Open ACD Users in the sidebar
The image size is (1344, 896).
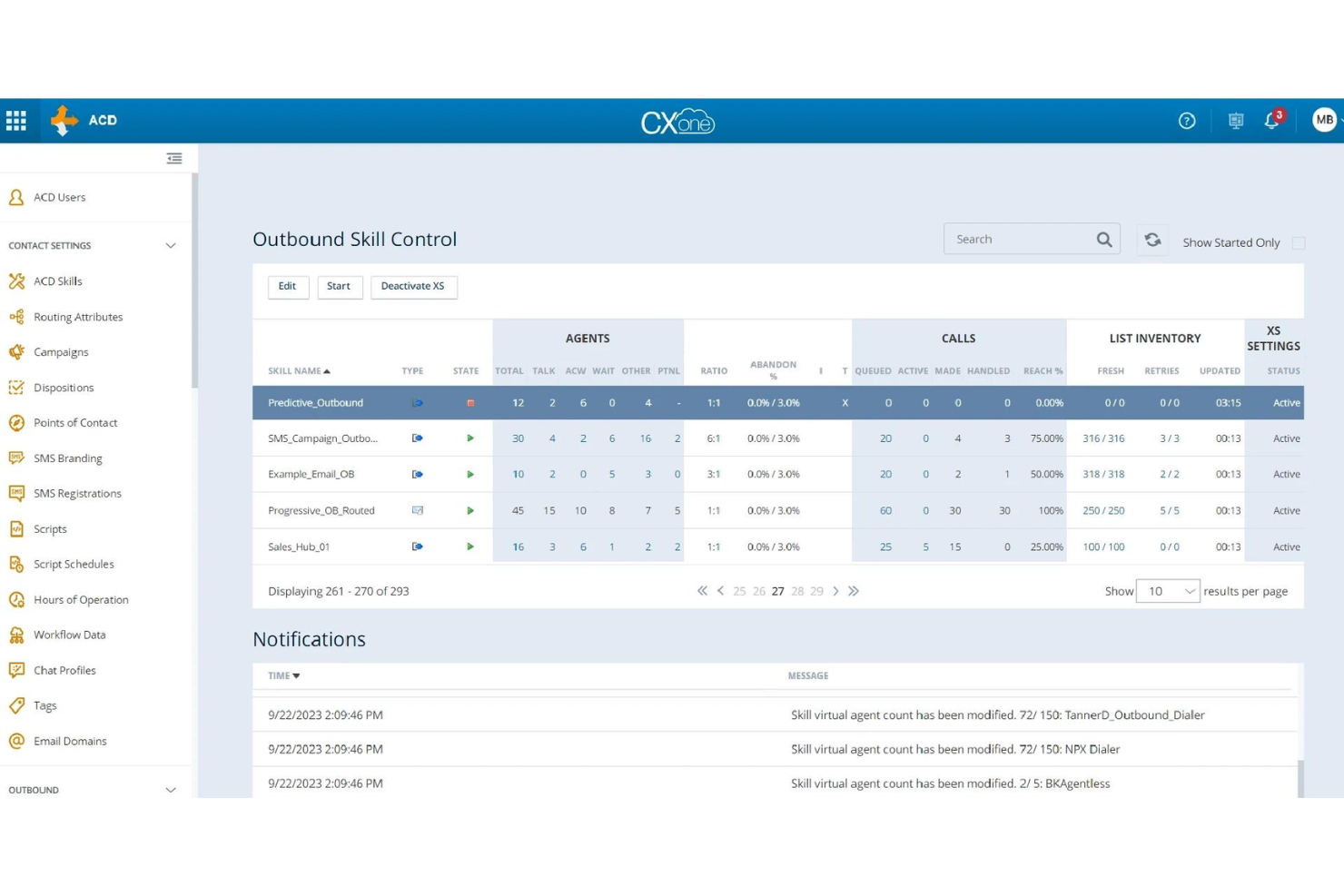59,198
